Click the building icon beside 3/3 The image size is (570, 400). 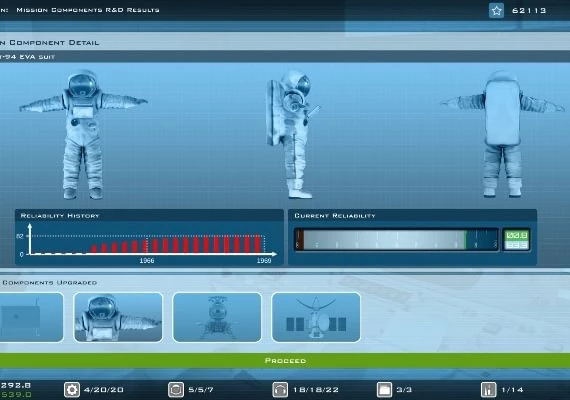click(x=384, y=389)
